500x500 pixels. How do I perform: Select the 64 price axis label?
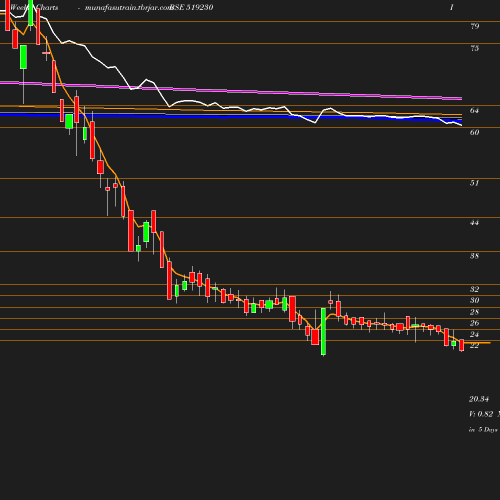tap(475, 110)
